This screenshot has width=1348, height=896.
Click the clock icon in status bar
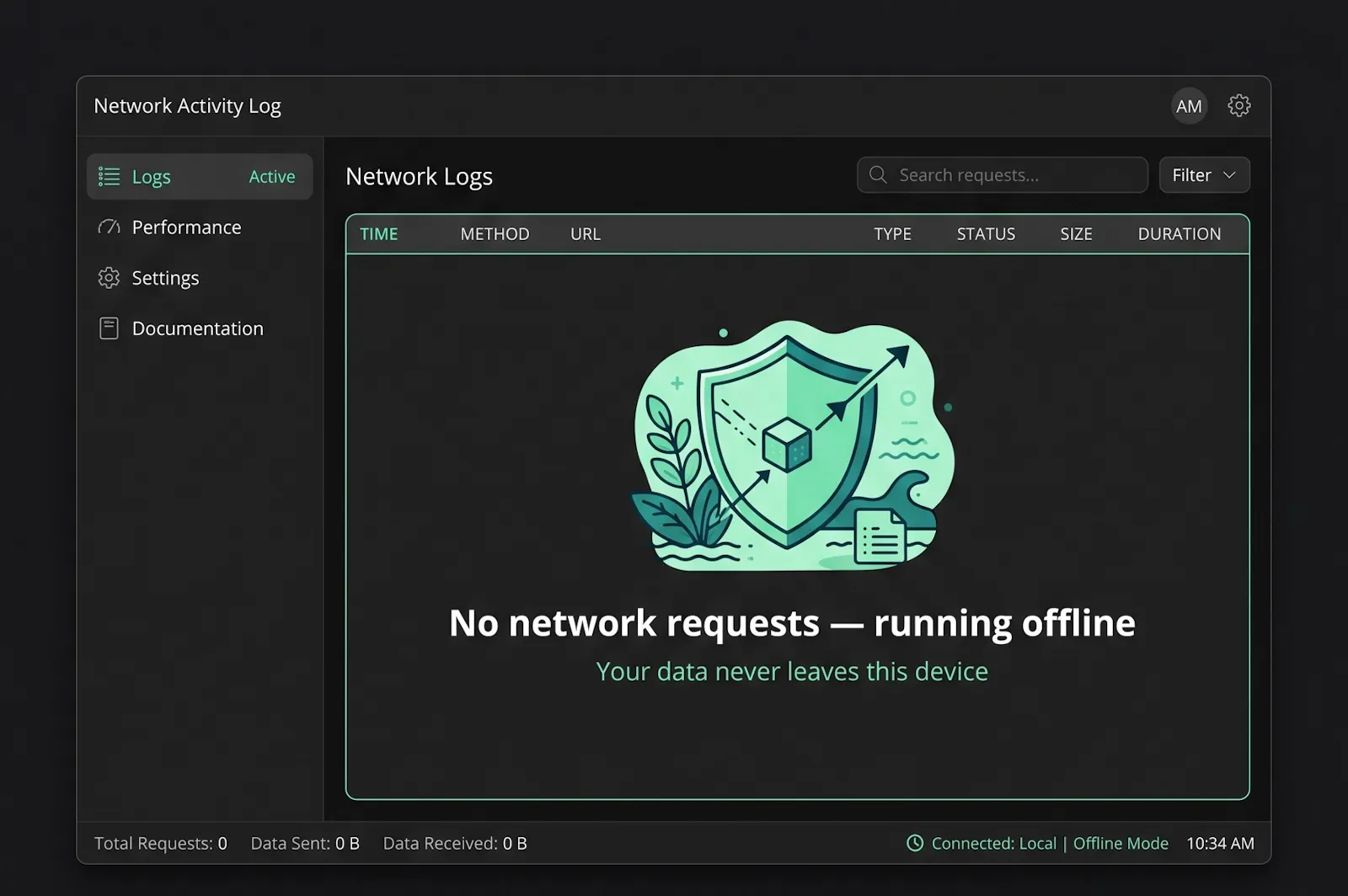click(915, 843)
